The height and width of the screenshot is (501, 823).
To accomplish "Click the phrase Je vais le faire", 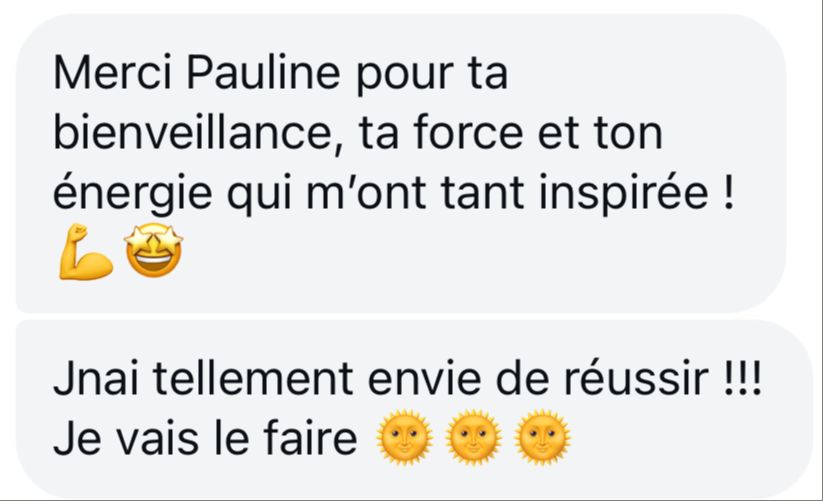I will [205, 438].
